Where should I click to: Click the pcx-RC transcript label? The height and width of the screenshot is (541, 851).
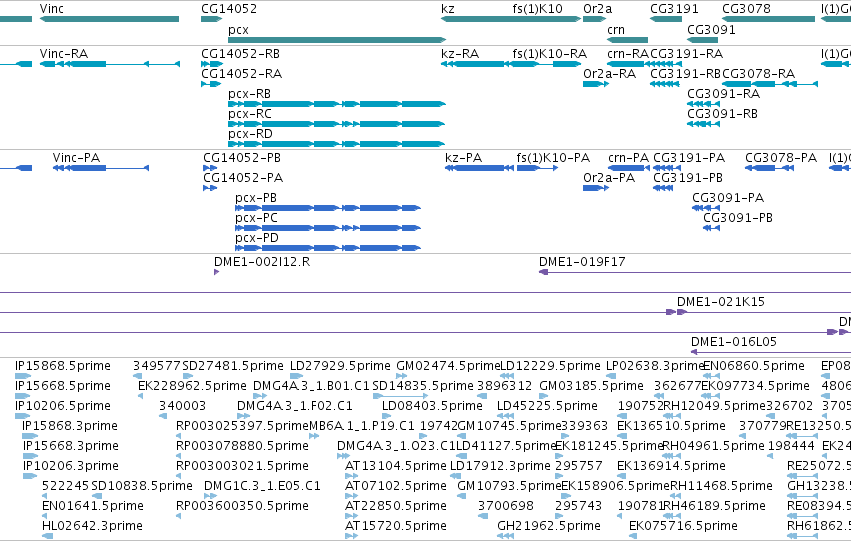click(x=250, y=114)
